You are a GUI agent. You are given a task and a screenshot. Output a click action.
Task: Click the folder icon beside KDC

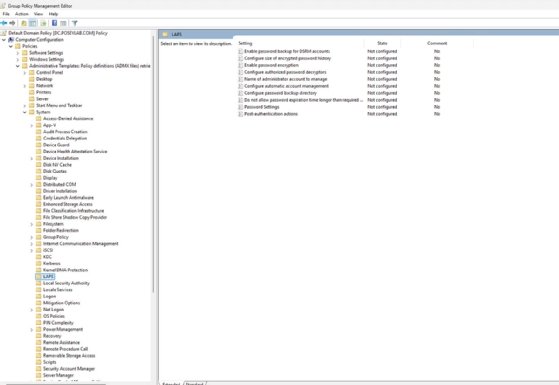[39, 257]
